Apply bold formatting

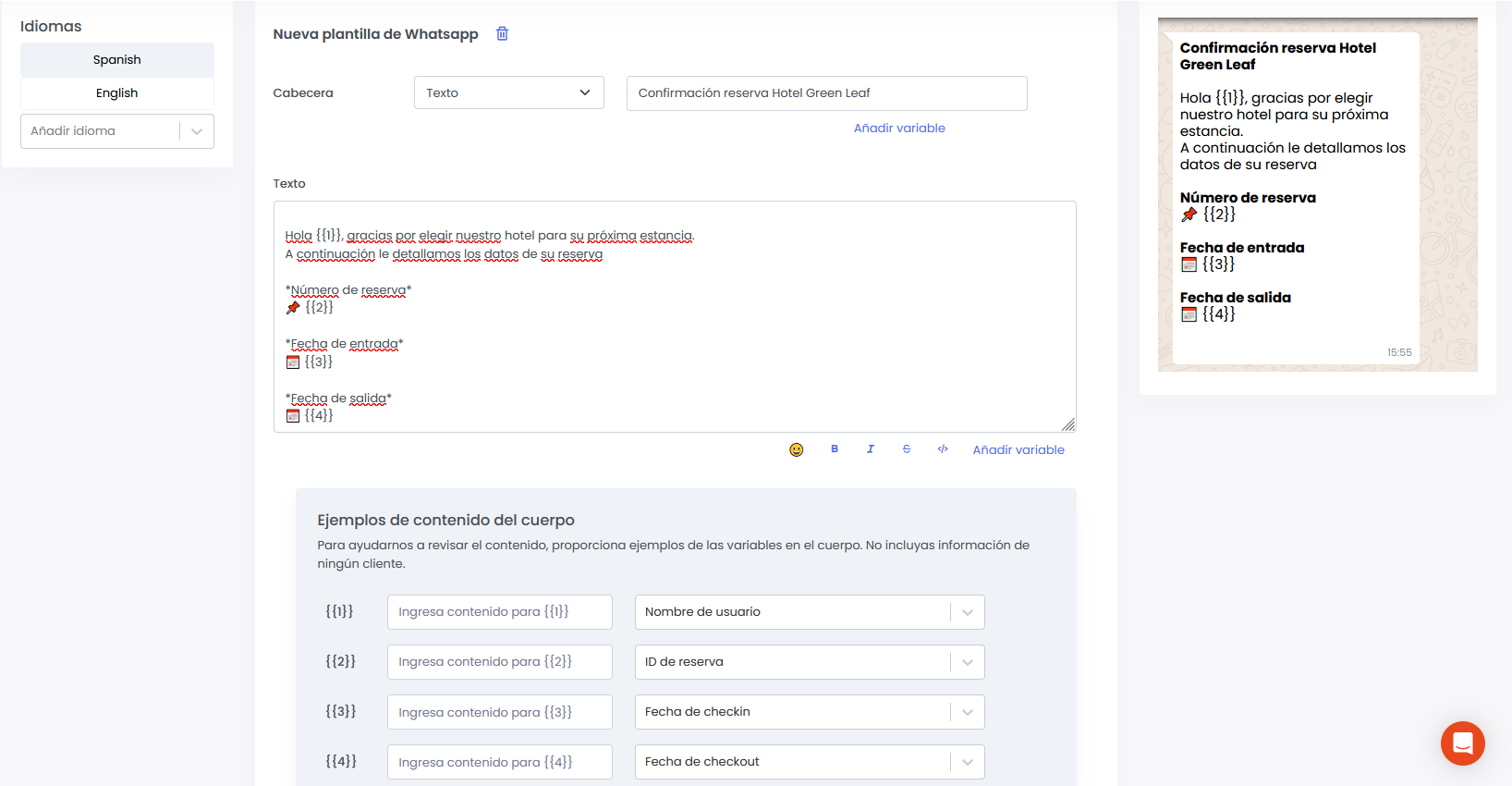coord(834,448)
